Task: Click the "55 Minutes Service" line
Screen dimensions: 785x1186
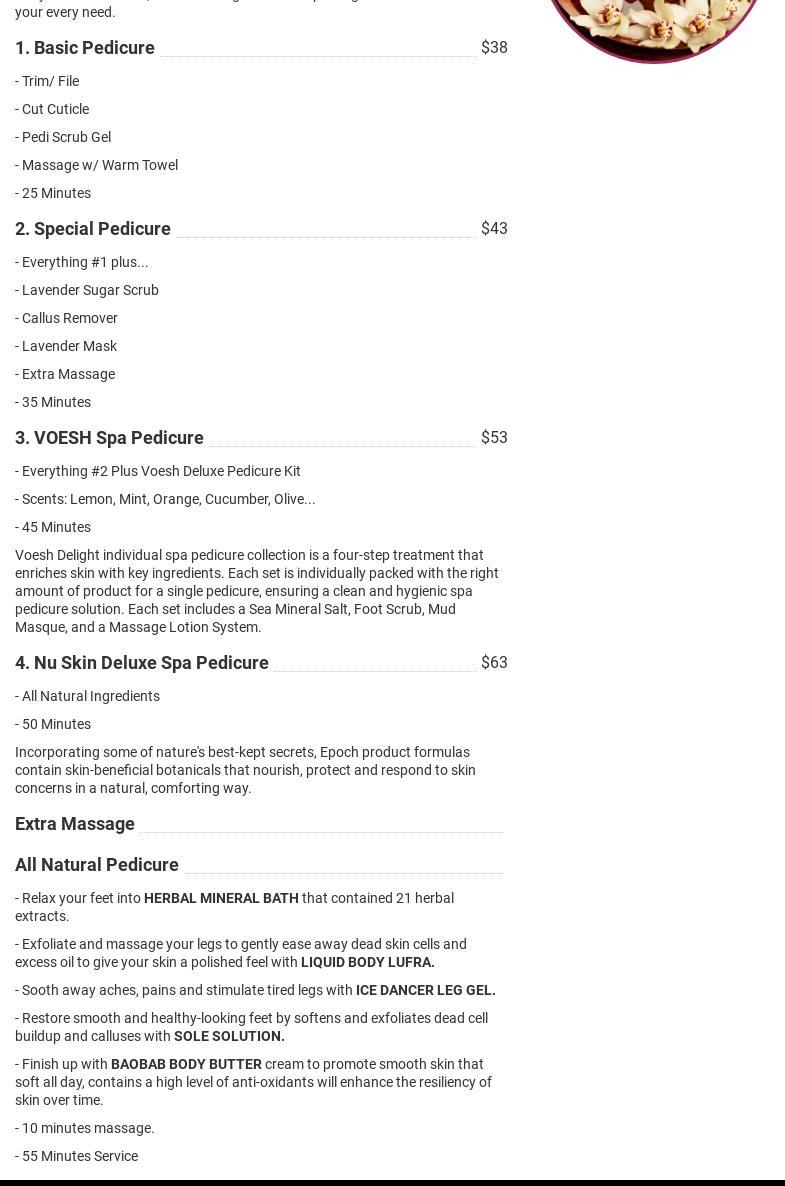Action: [80, 1156]
